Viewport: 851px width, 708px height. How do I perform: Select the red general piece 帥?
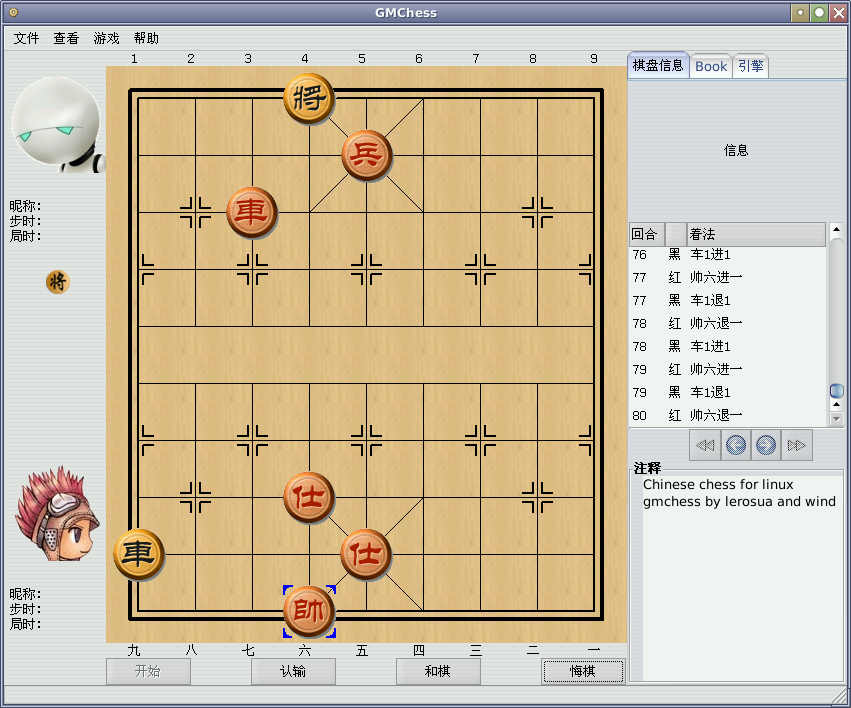(309, 611)
